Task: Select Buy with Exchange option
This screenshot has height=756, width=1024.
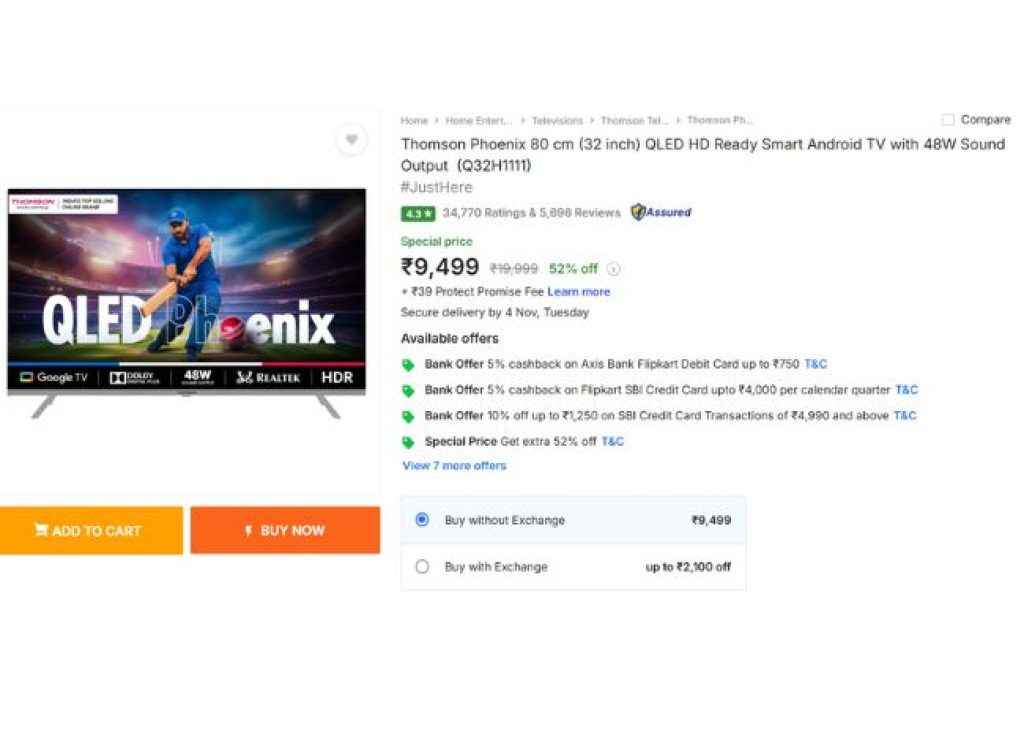Action: (422, 567)
